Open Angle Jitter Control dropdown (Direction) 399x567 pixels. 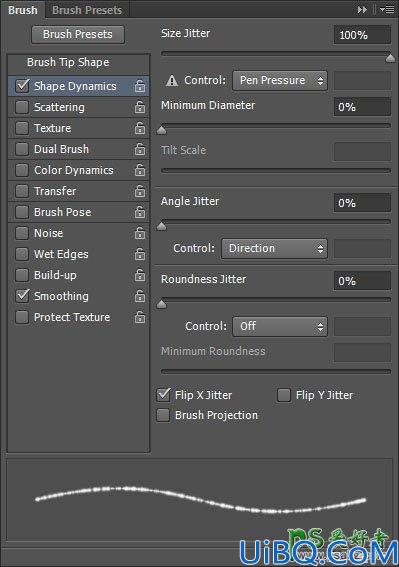click(274, 248)
